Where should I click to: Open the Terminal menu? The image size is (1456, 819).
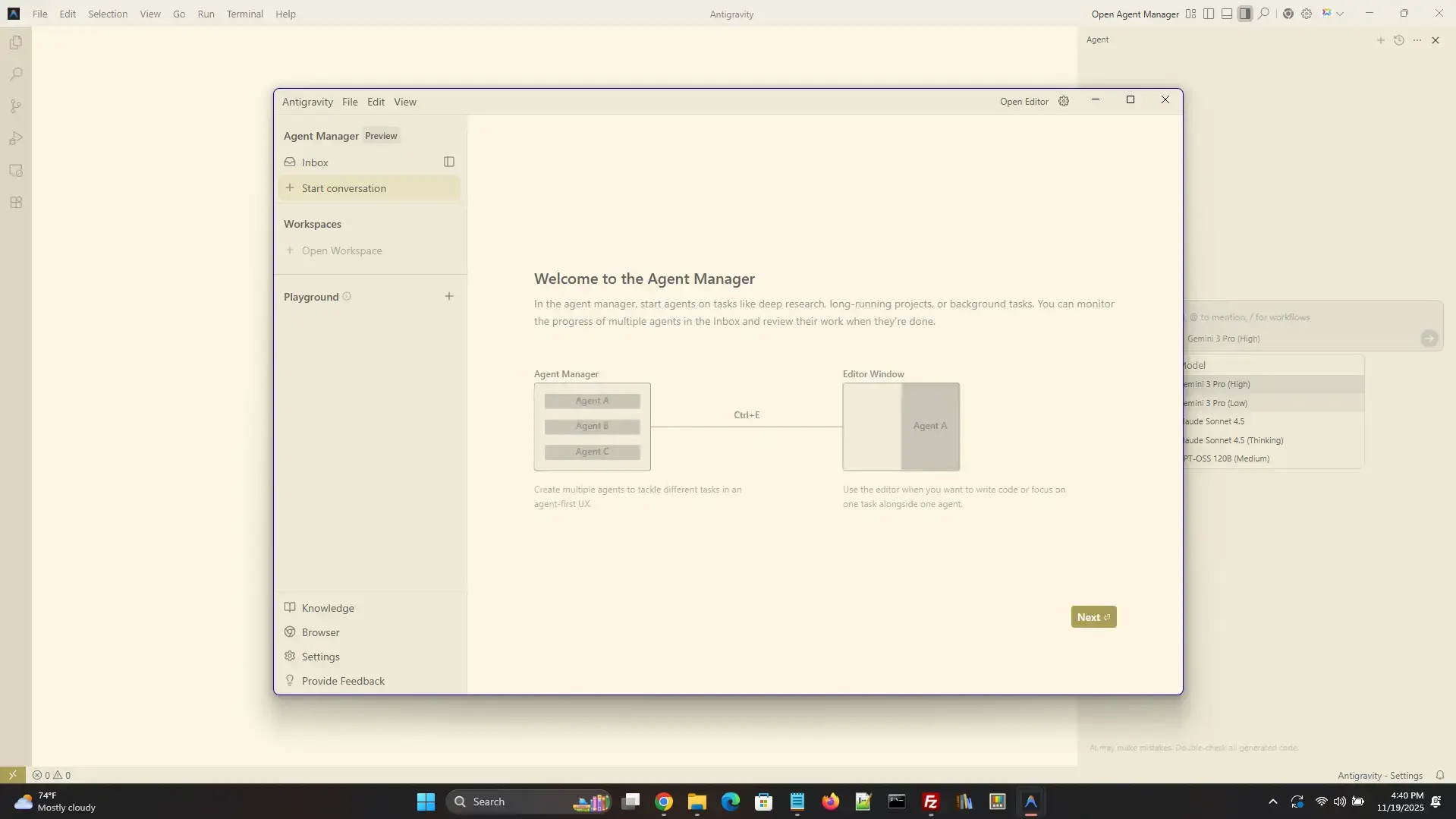point(244,14)
